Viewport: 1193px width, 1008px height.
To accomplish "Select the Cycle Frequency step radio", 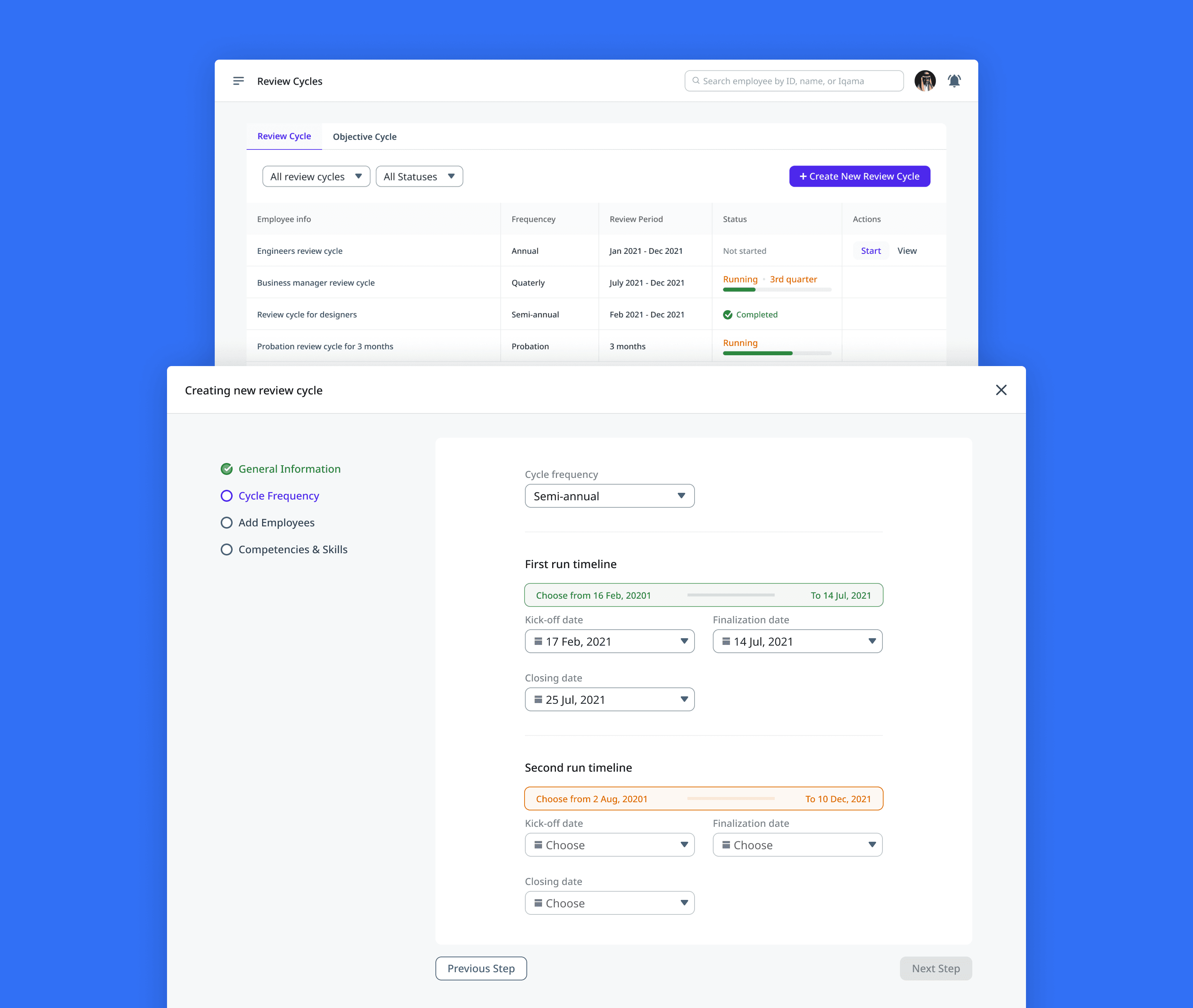I will click(227, 496).
